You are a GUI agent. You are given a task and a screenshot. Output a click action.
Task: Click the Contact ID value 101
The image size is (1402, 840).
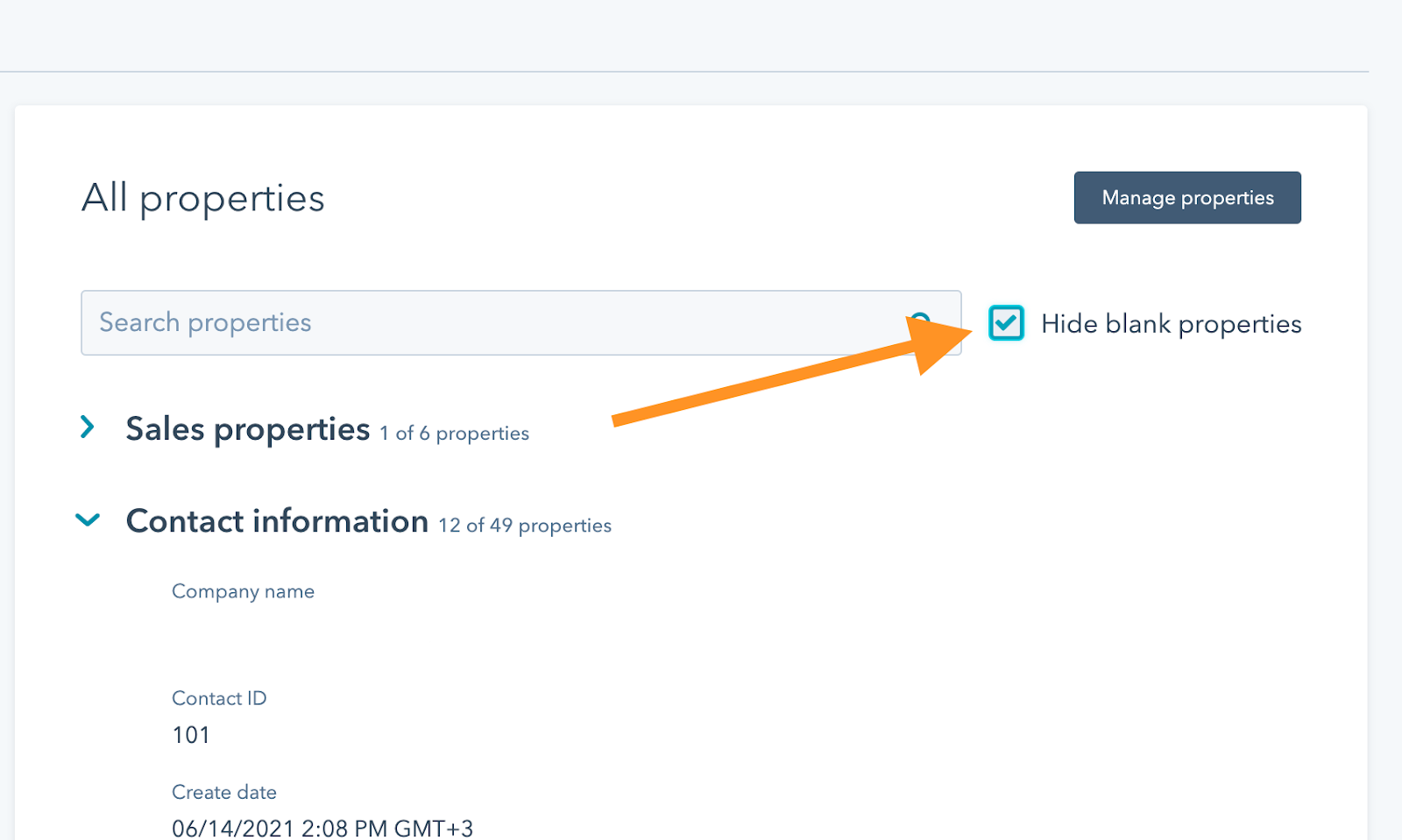pyautogui.click(x=191, y=735)
